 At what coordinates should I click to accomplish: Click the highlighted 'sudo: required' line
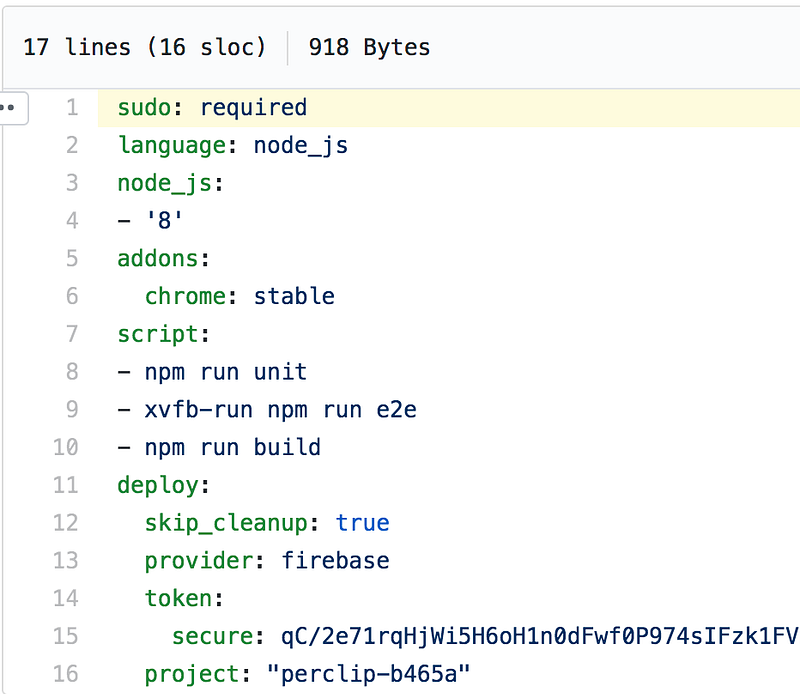point(212,108)
